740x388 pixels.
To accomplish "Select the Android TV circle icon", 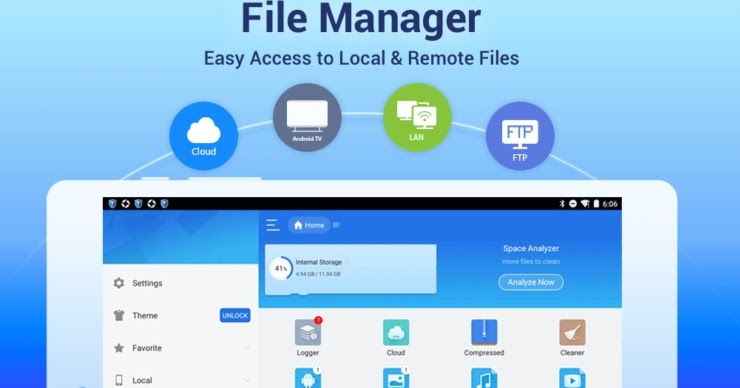I will 307,117.
